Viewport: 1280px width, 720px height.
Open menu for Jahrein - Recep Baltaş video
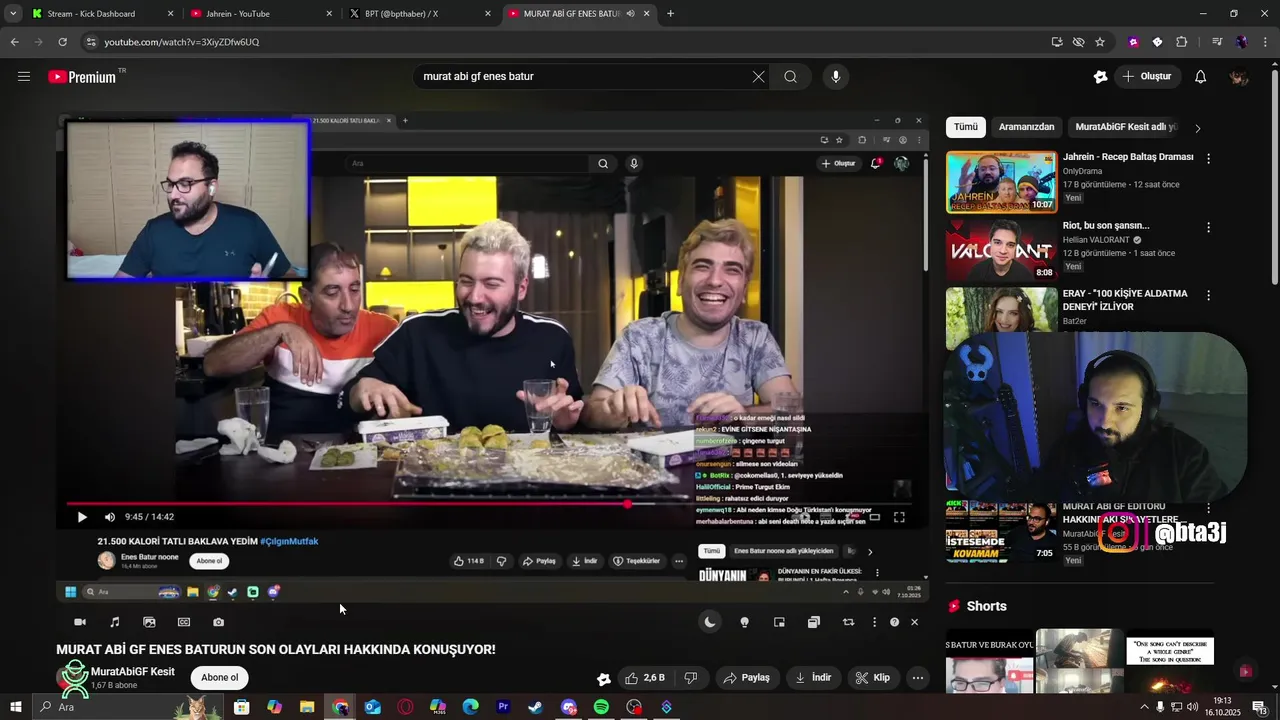(x=1208, y=158)
